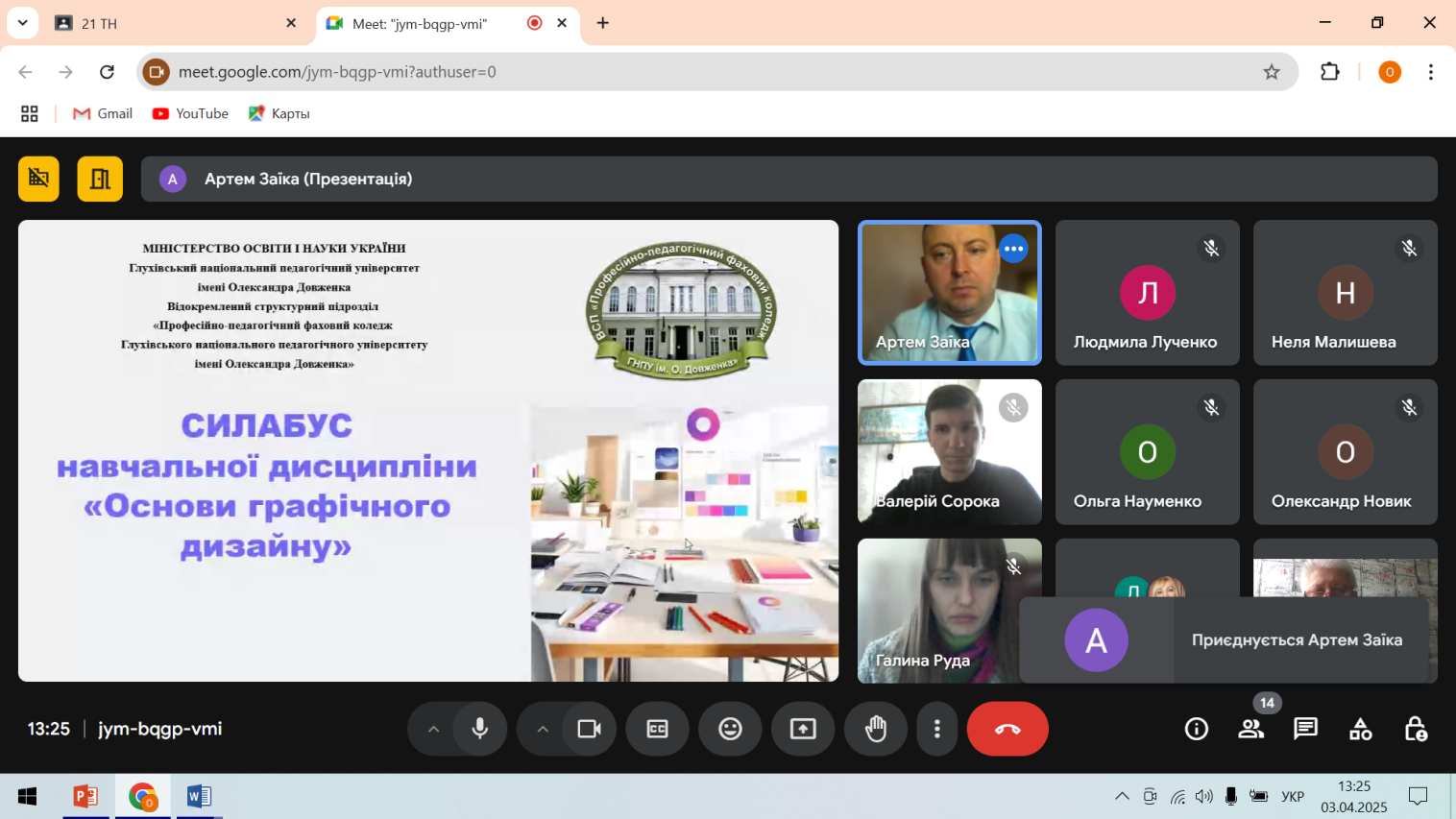Screen dimensions: 1456x819
Task: Open the YouTube bookmark
Action: click(x=190, y=113)
